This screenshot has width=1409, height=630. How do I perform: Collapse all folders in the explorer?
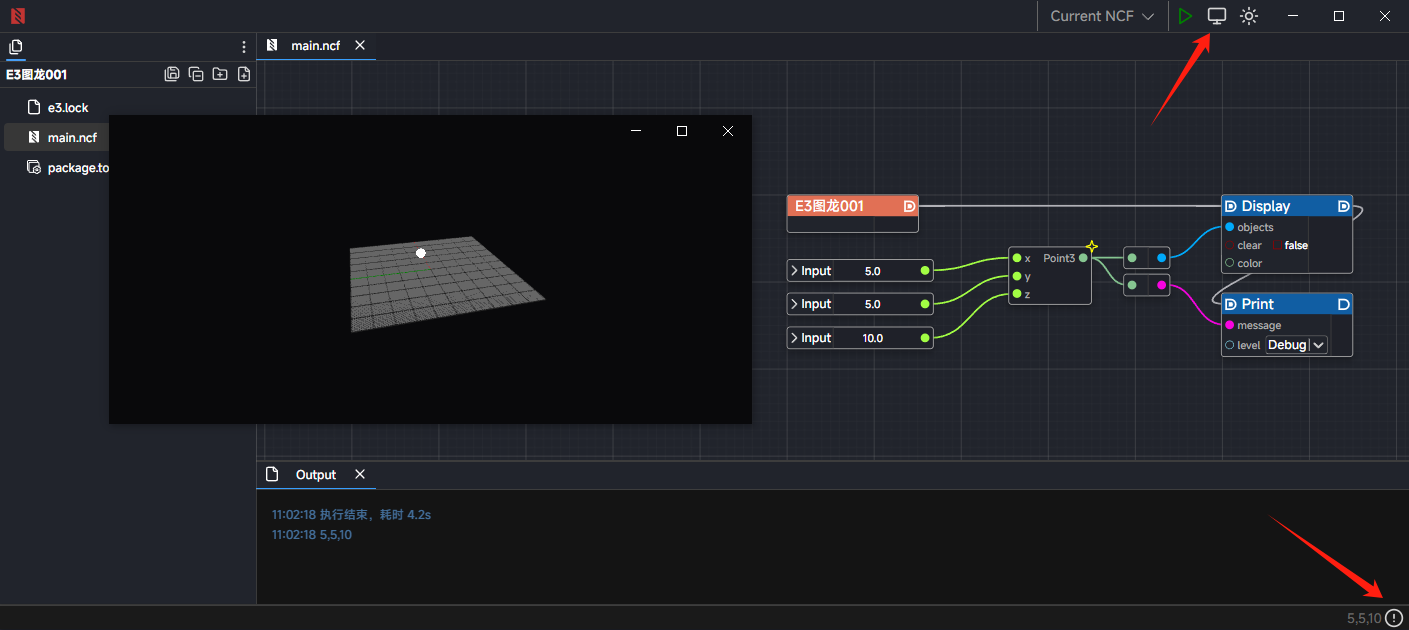click(x=196, y=74)
